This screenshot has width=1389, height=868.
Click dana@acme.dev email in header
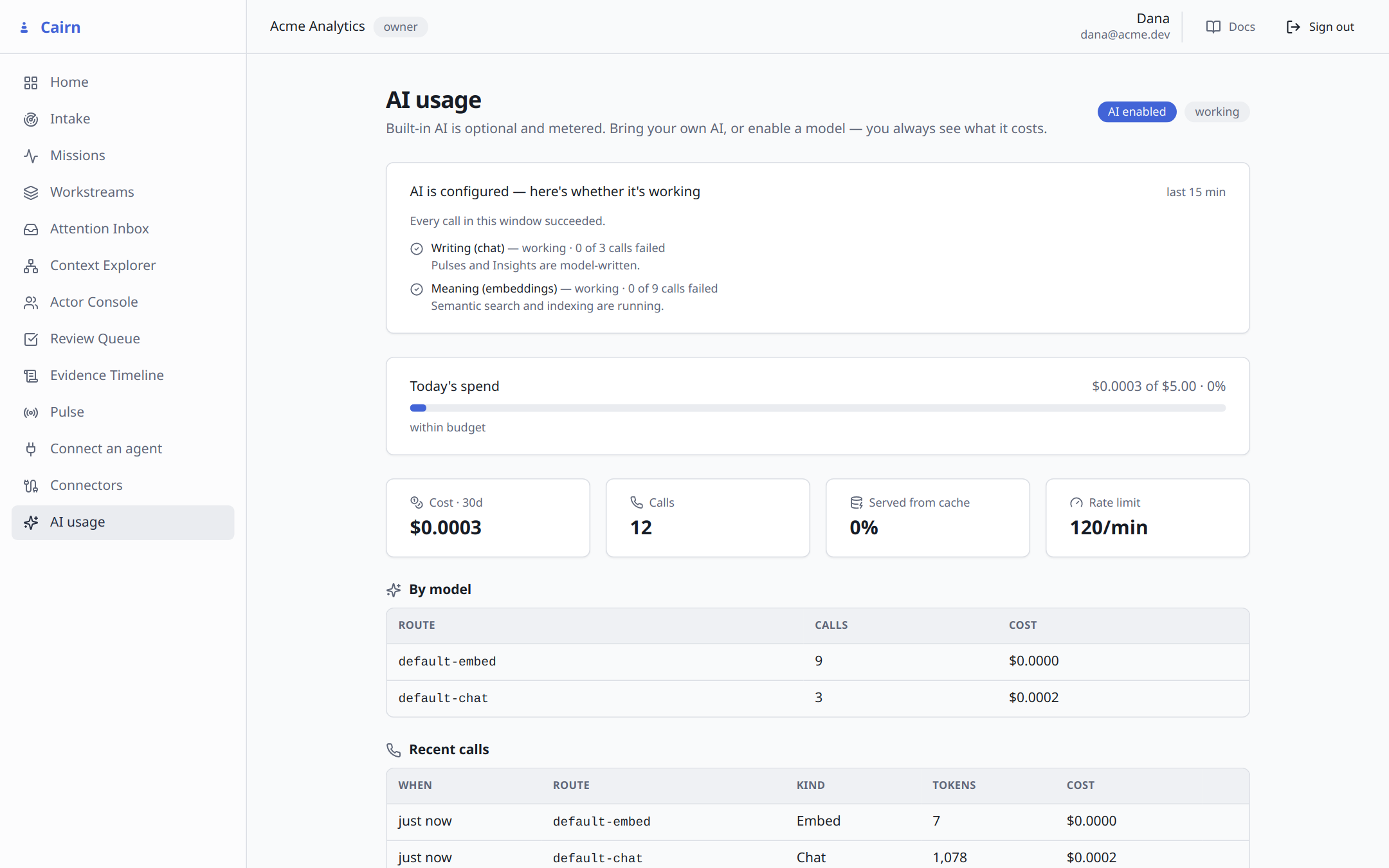tap(1125, 35)
